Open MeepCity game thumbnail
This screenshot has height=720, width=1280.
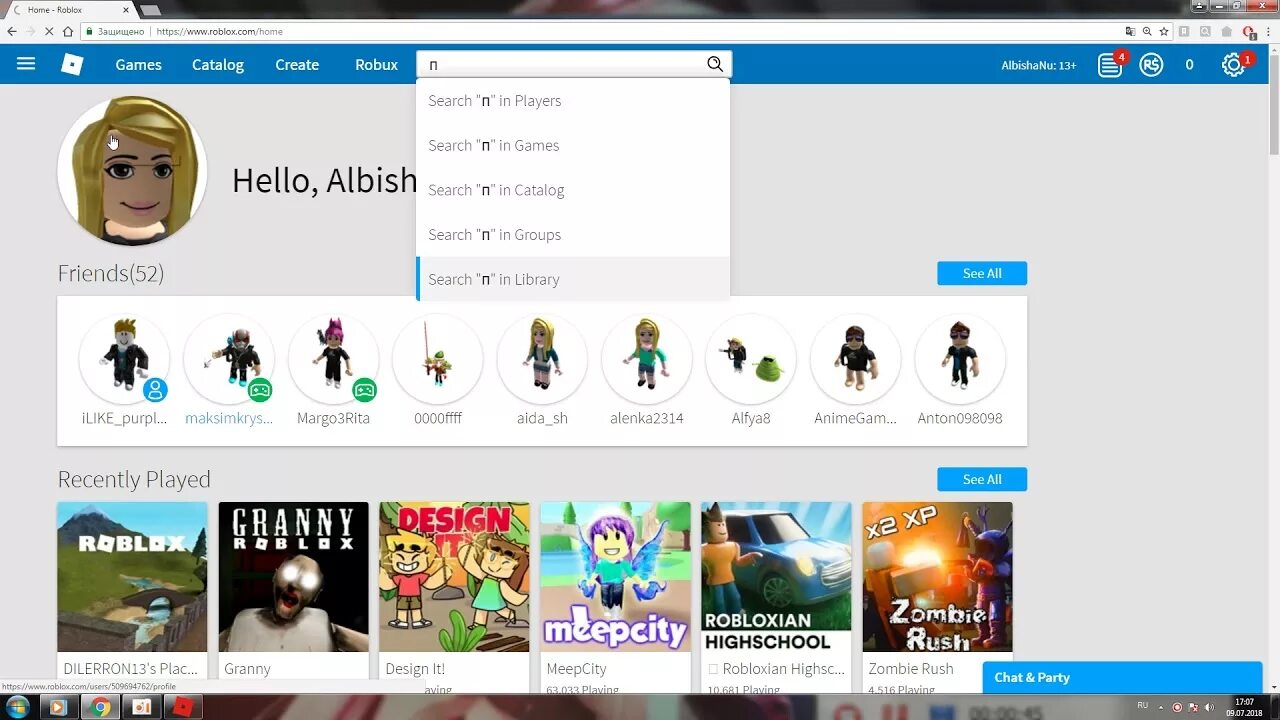615,577
